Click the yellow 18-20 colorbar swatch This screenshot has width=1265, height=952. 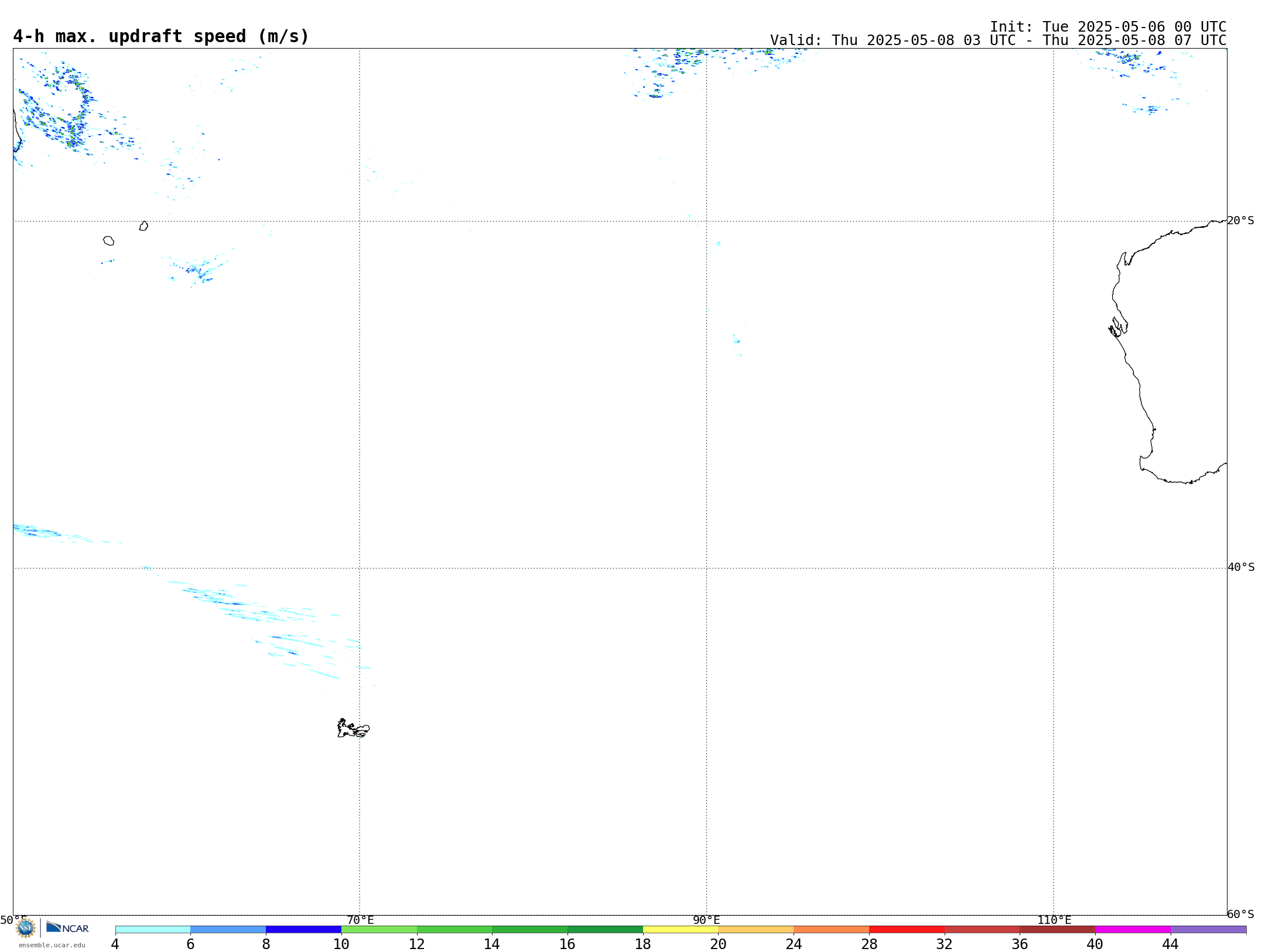pyautogui.click(x=681, y=929)
